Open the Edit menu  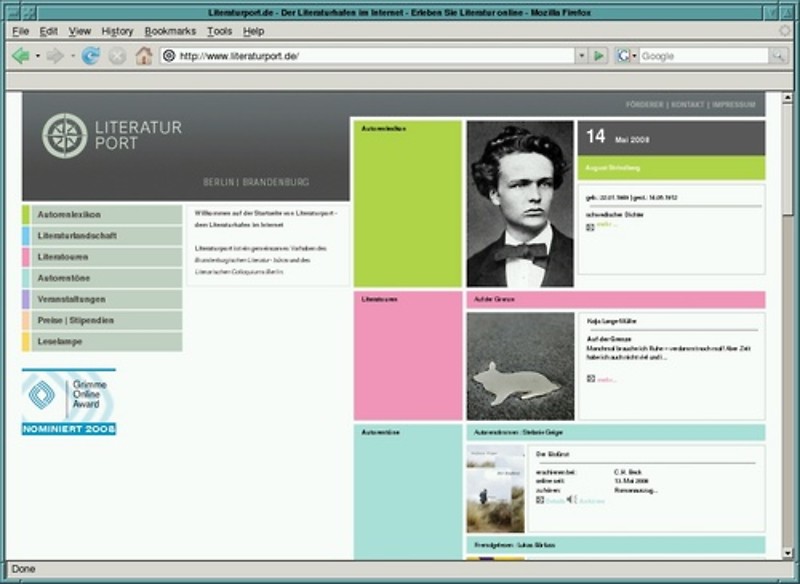pyautogui.click(x=48, y=31)
